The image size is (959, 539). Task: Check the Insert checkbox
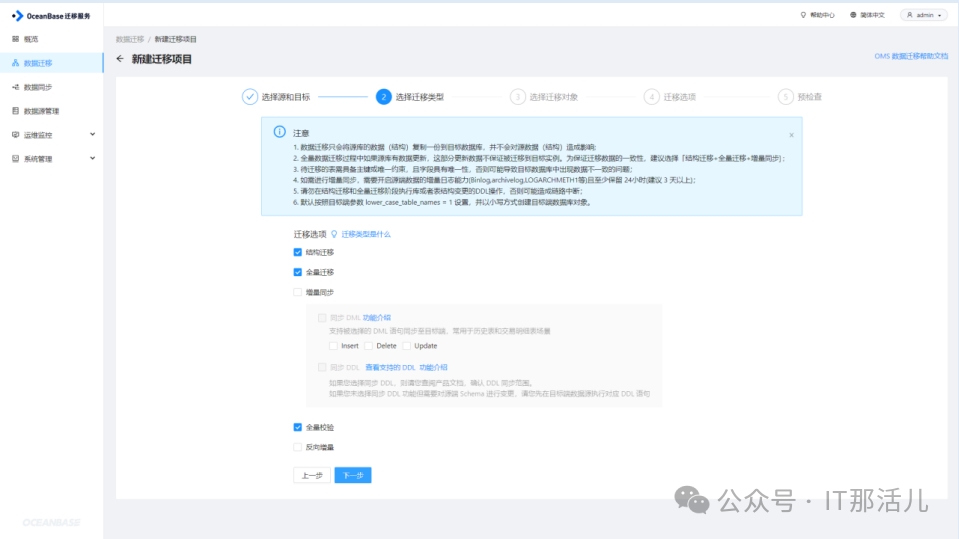333,346
